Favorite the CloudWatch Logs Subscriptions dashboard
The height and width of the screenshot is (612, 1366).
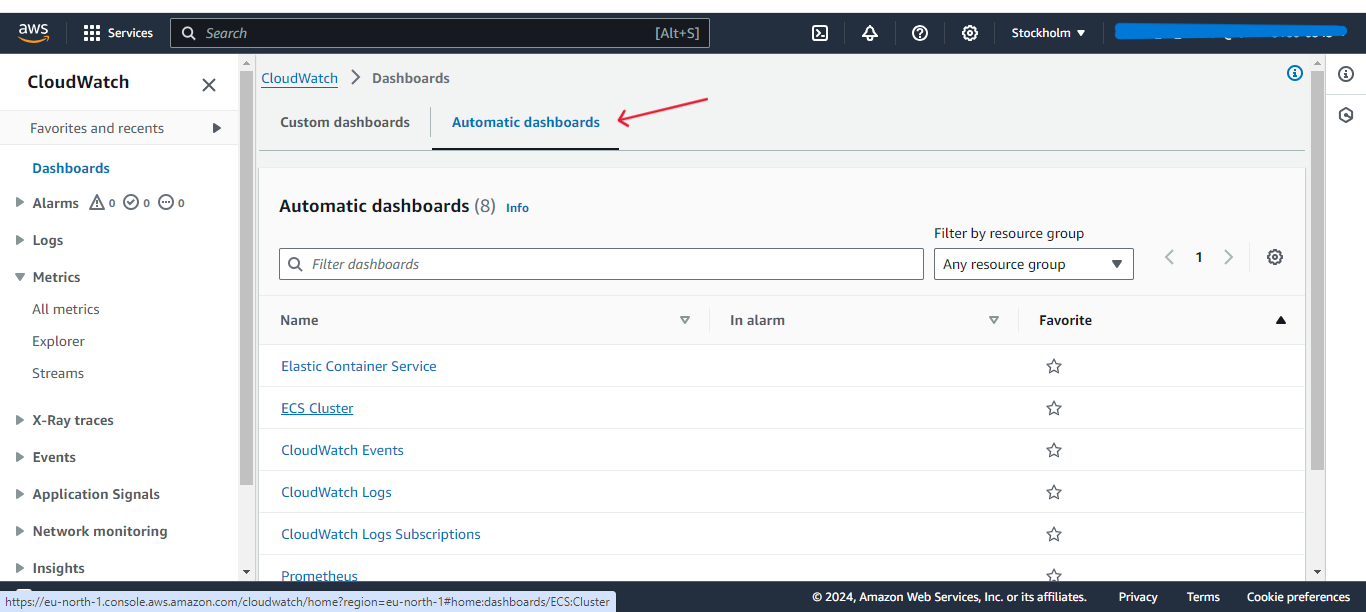tap(1053, 534)
